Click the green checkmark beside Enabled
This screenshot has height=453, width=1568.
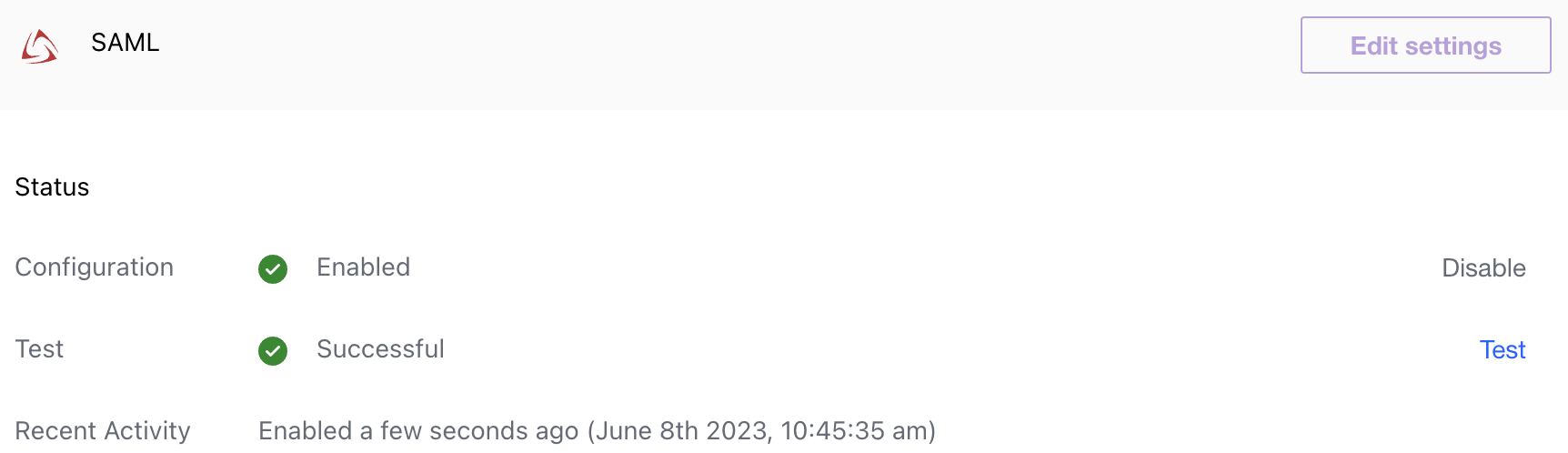273,268
